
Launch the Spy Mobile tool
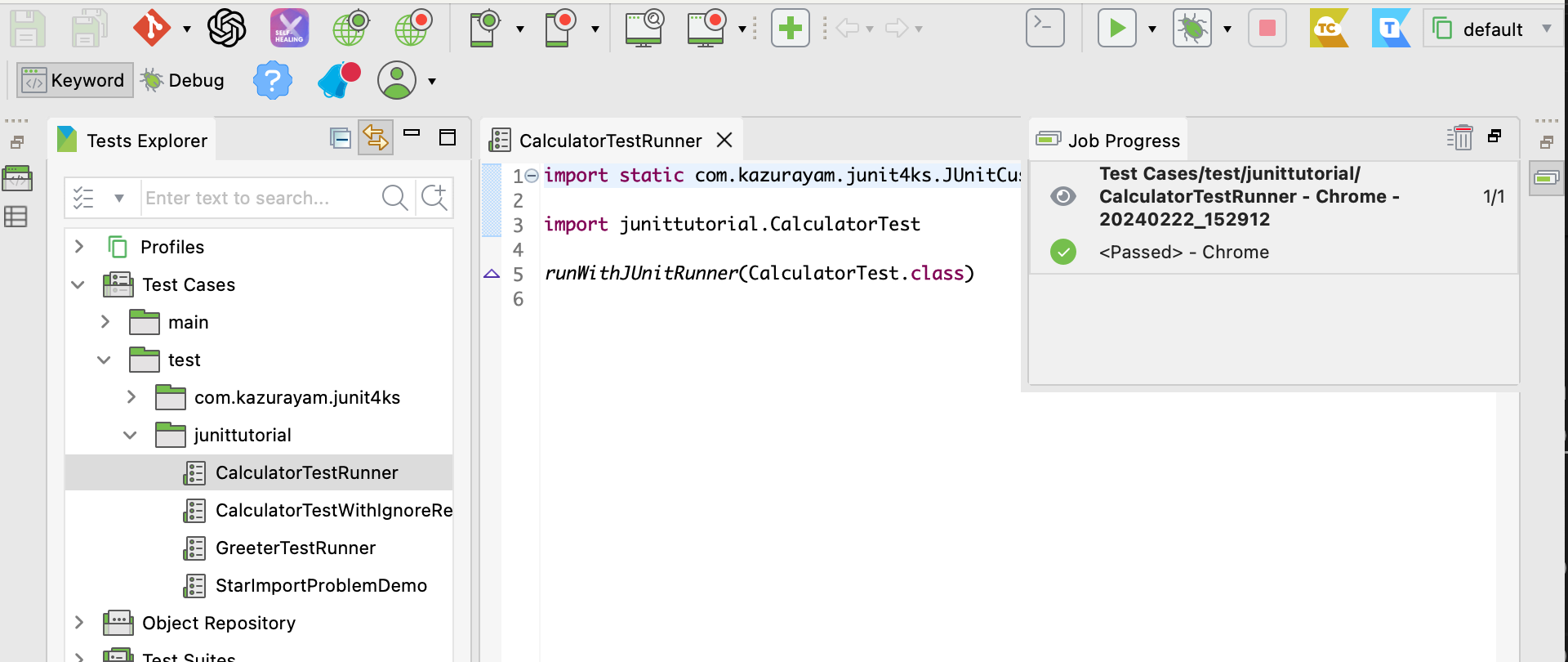click(x=485, y=29)
